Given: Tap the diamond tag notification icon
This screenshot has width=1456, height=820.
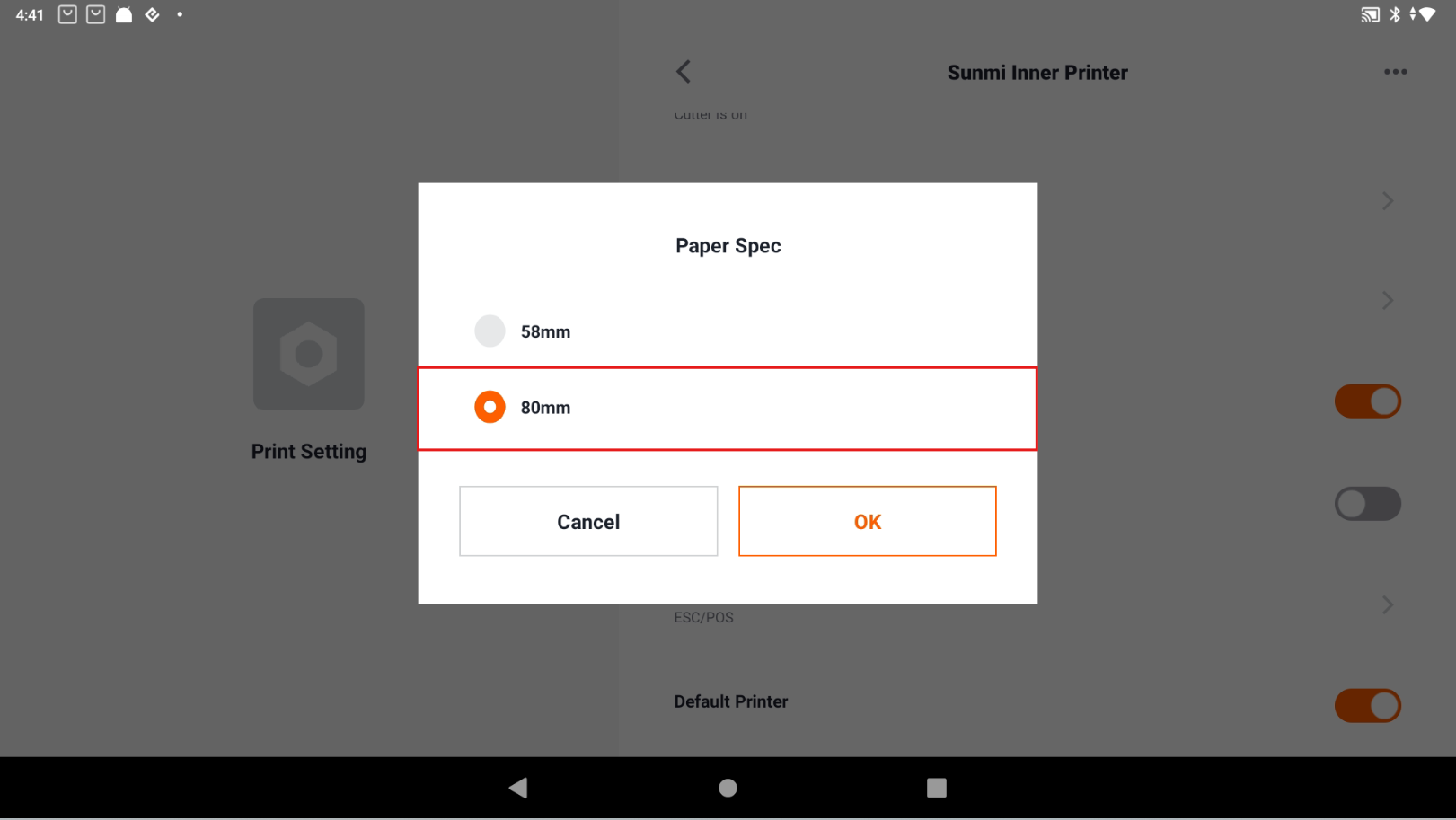Looking at the screenshot, I should 153,14.
